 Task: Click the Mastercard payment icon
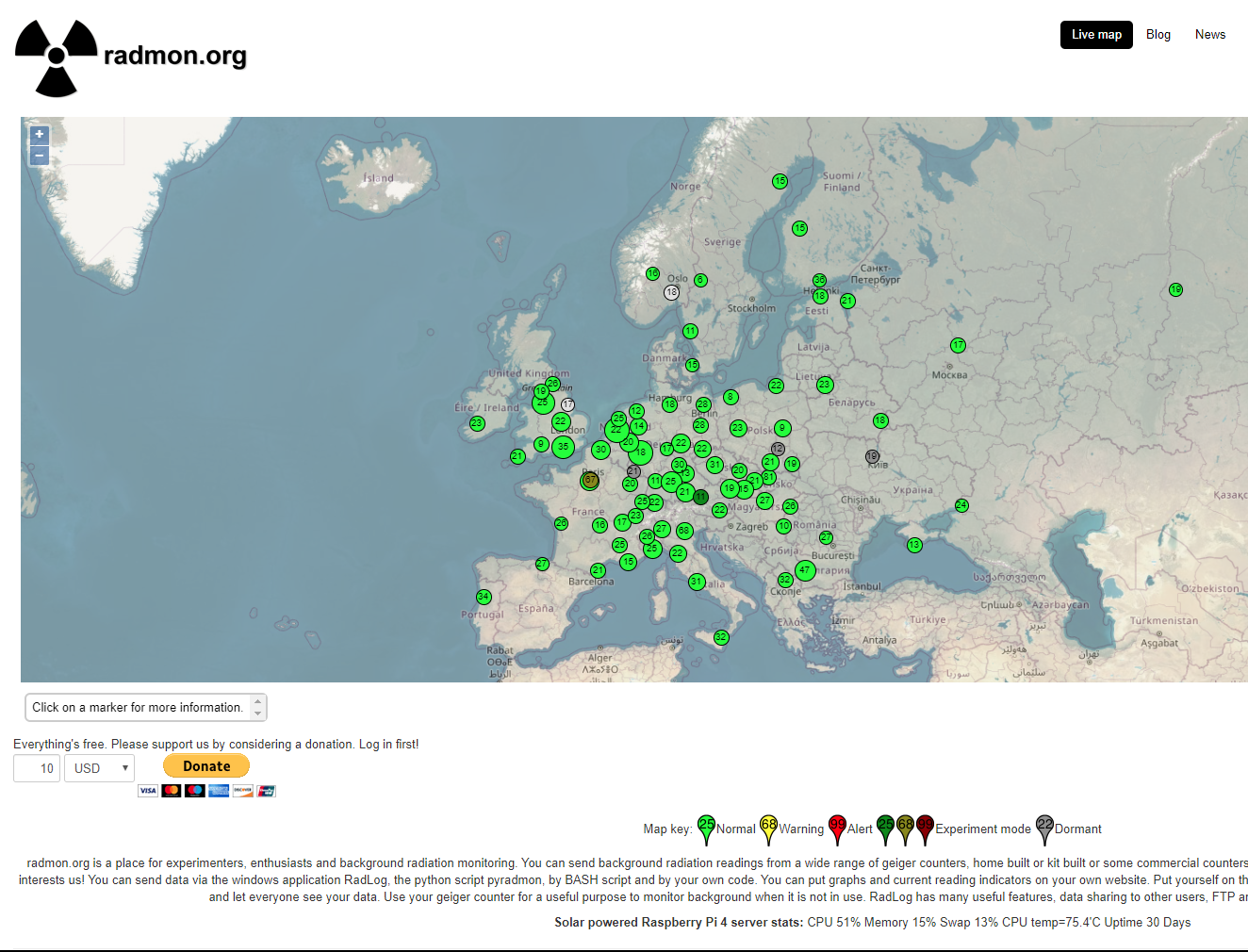(x=172, y=791)
